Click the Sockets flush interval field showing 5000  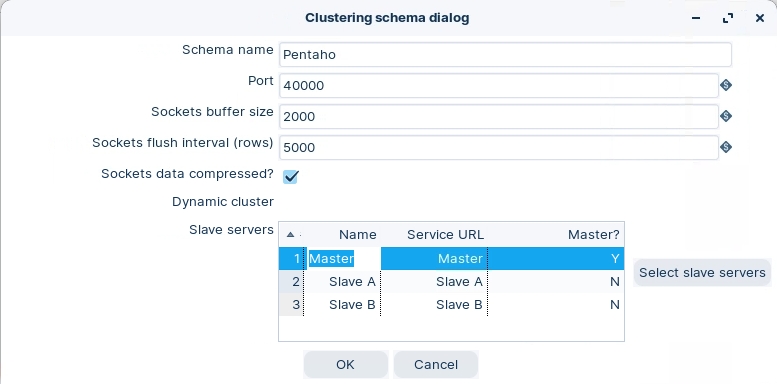pyautogui.click(x=499, y=147)
